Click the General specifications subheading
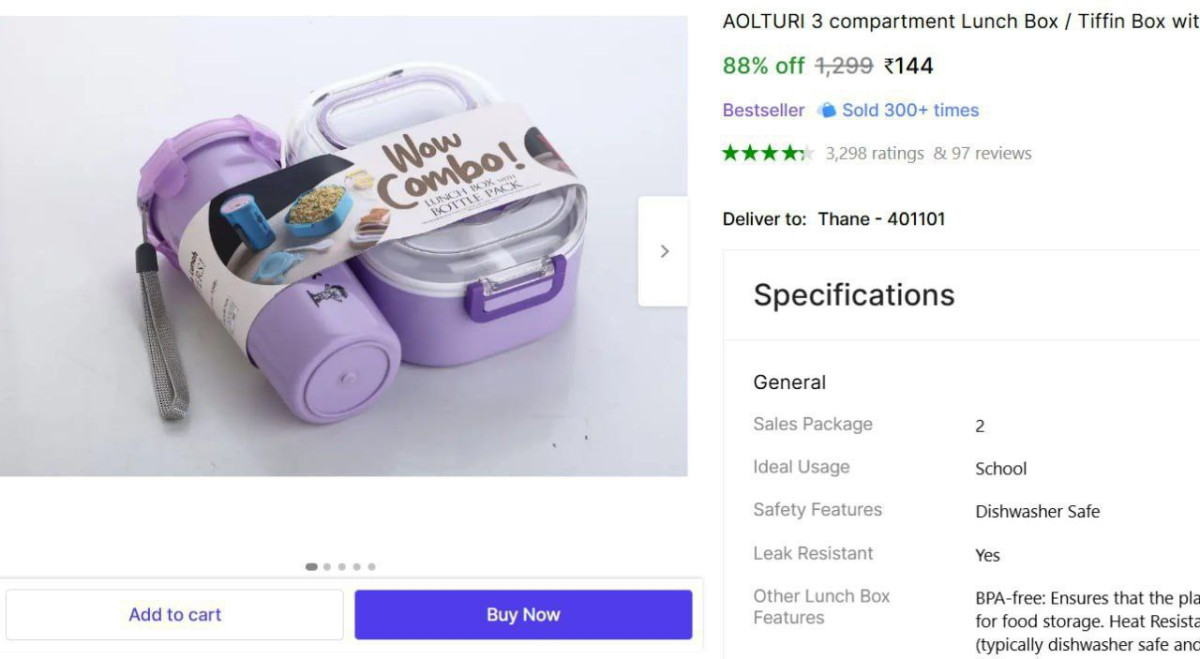This screenshot has height=659, width=1200. click(789, 382)
